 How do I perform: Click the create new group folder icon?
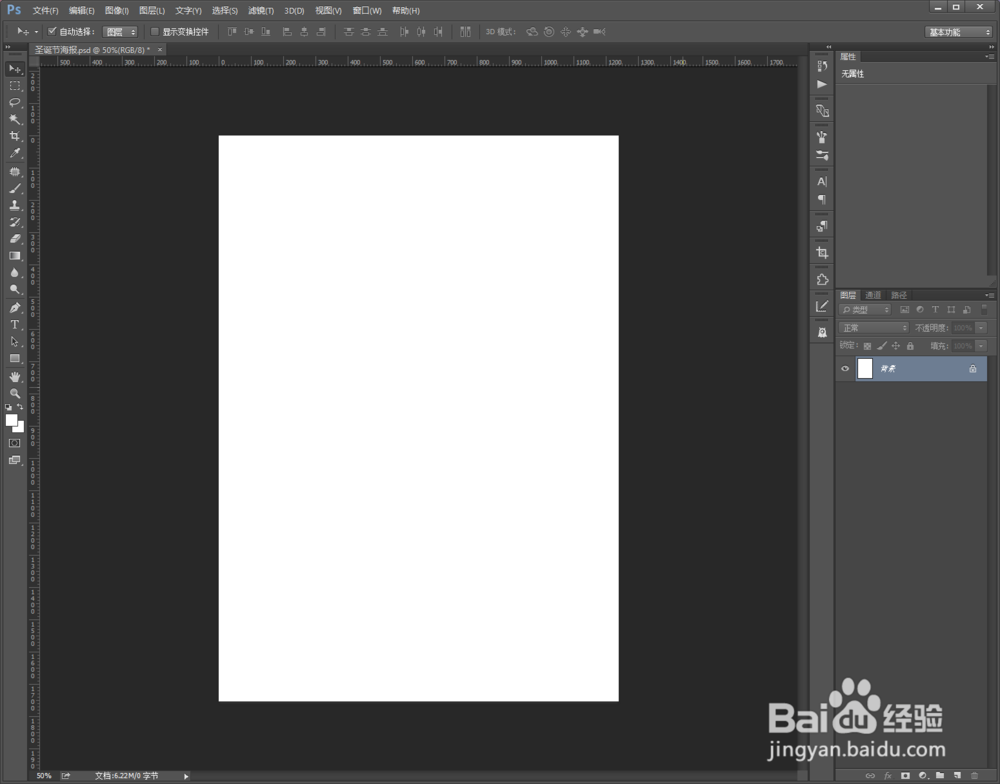click(940, 776)
